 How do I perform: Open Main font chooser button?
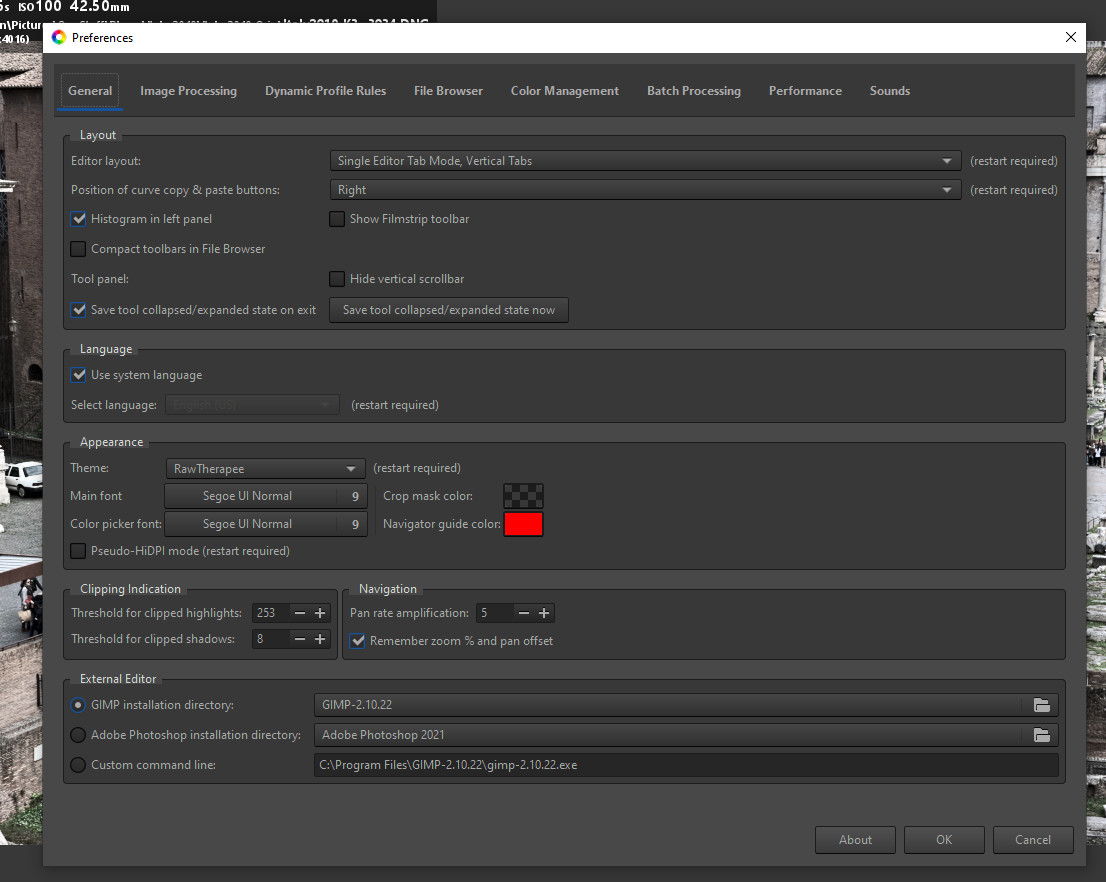(266, 496)
